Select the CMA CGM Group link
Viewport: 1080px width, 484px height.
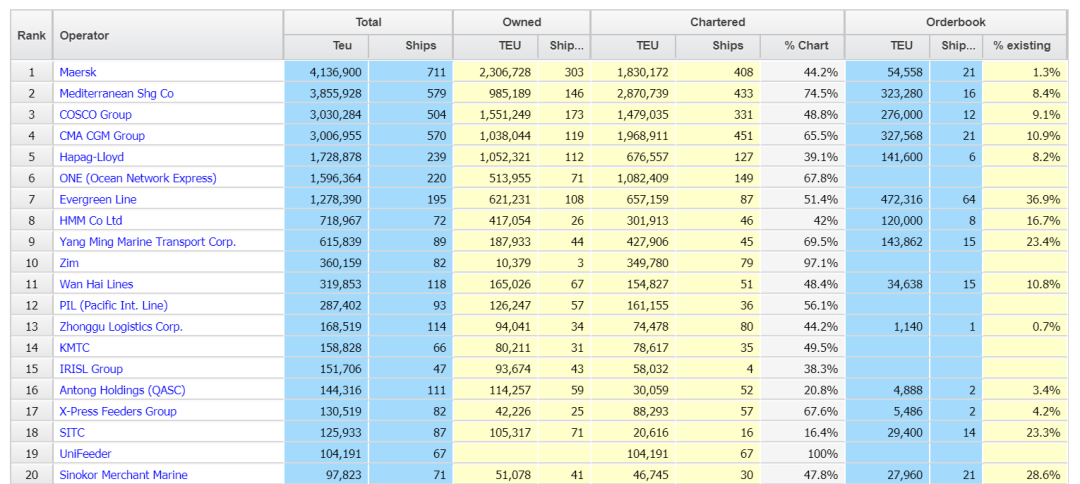(x=102, y=136)
